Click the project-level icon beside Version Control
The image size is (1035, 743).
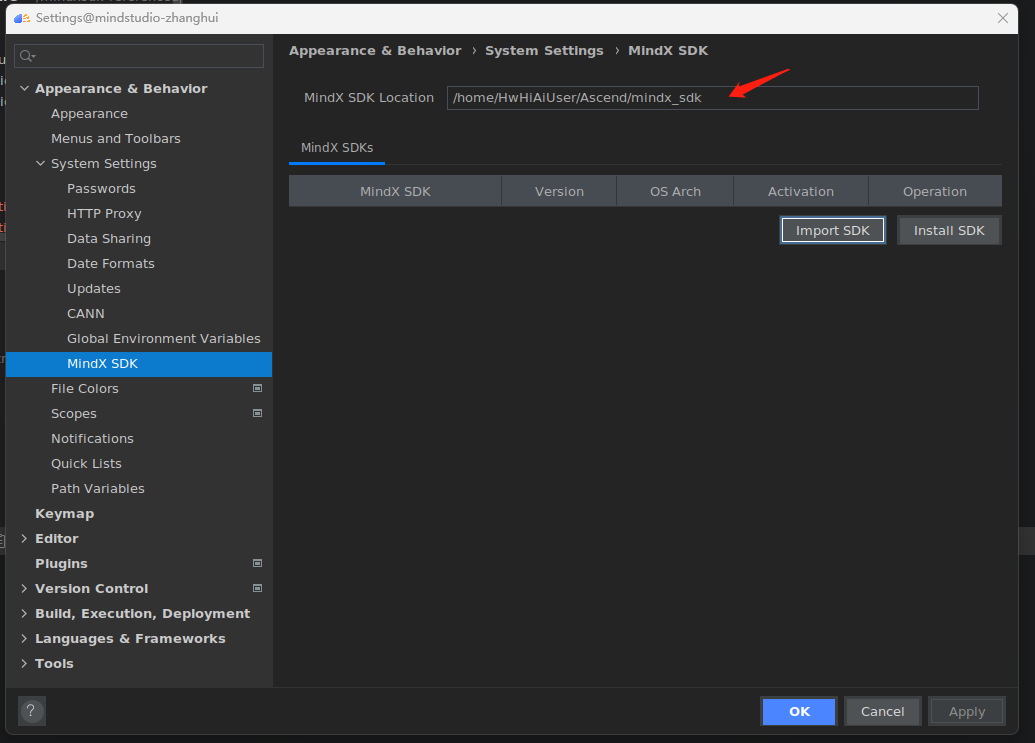pos(257,589)
